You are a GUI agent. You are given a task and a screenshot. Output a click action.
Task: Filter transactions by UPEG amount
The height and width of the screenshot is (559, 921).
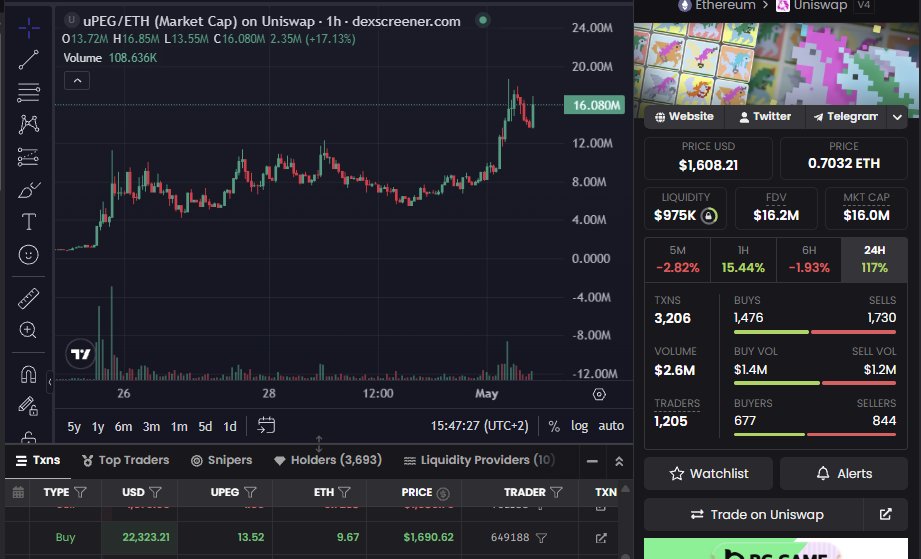pos(250,493)
